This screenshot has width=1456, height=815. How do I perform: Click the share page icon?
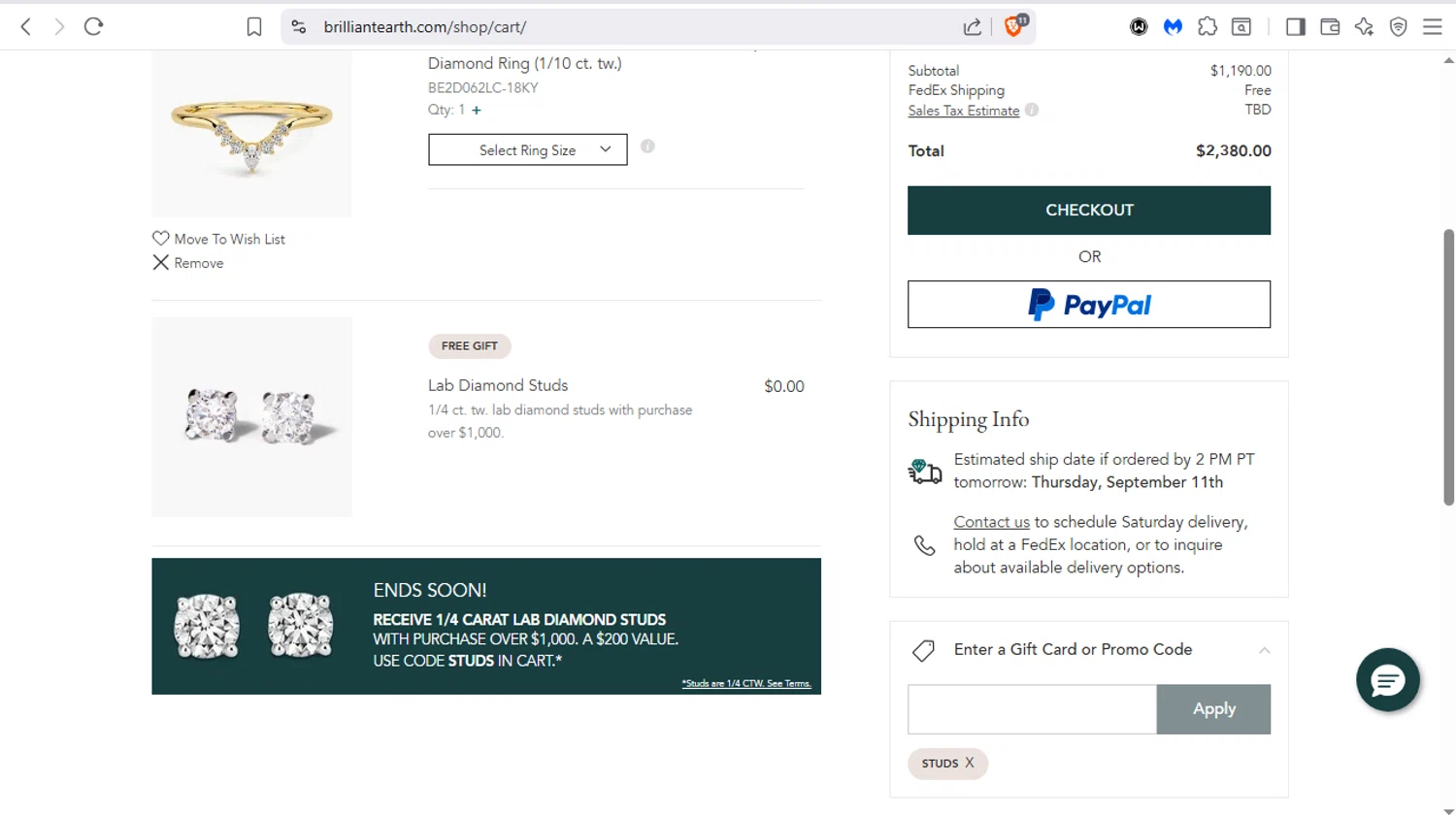[972, 27]
